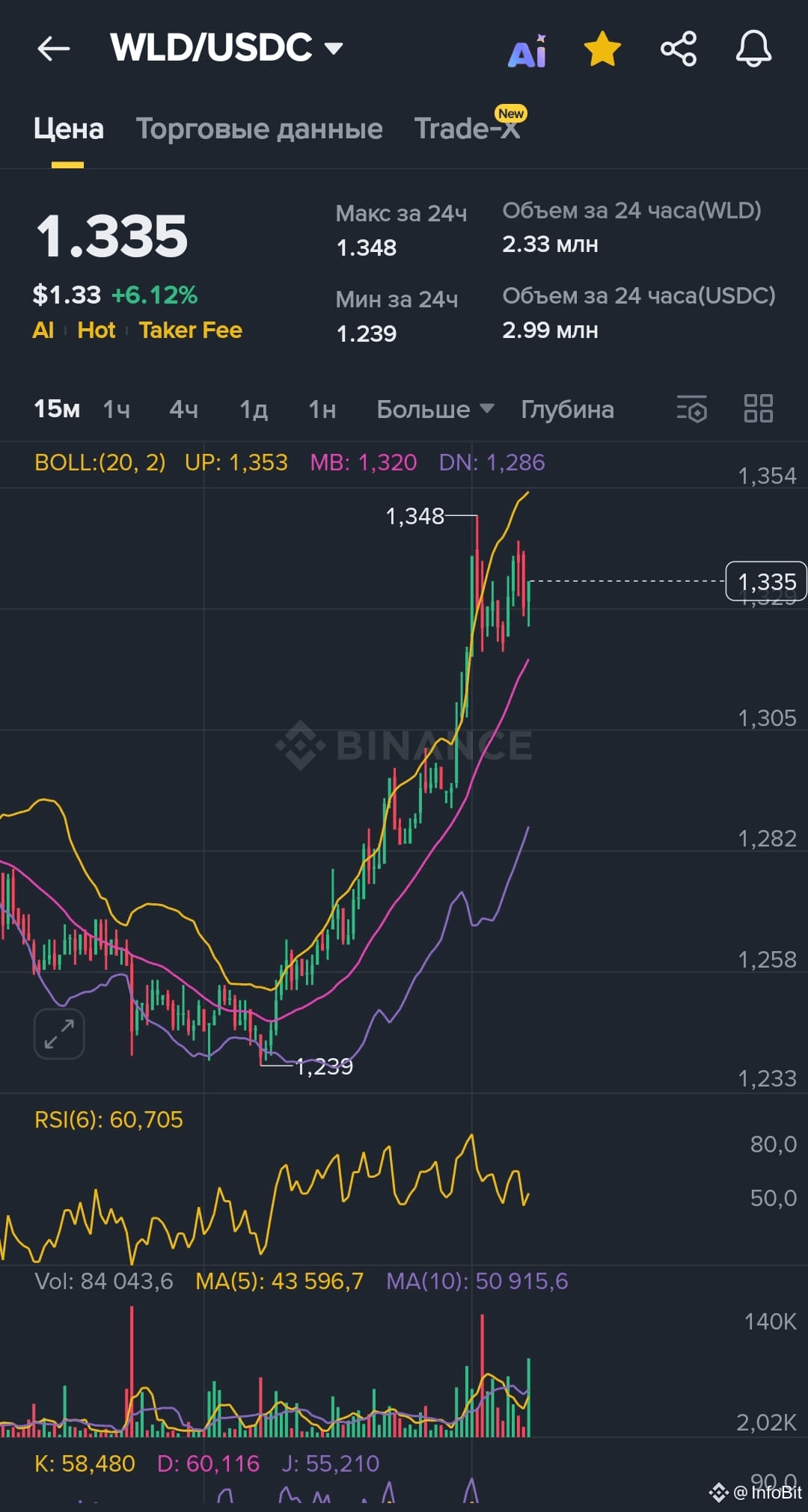Switch to the Торговые данные tab
Viewport: 808px width, 1512px height.
[x=259, y=129]
